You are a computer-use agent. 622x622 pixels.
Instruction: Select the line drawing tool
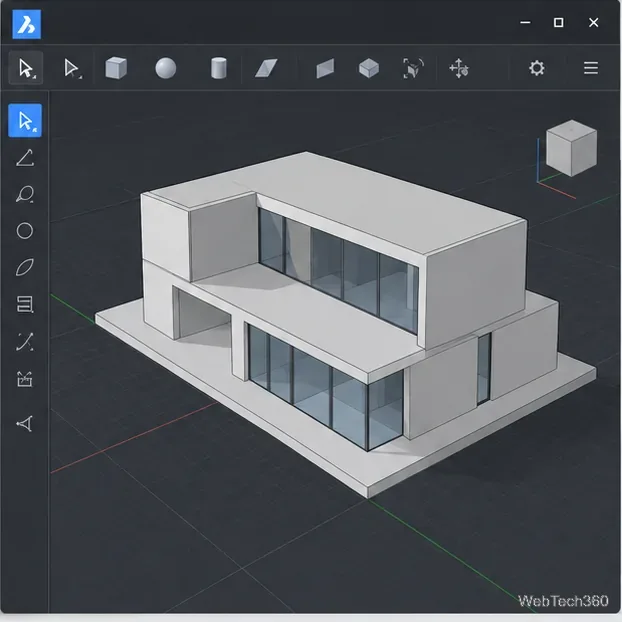25,158
